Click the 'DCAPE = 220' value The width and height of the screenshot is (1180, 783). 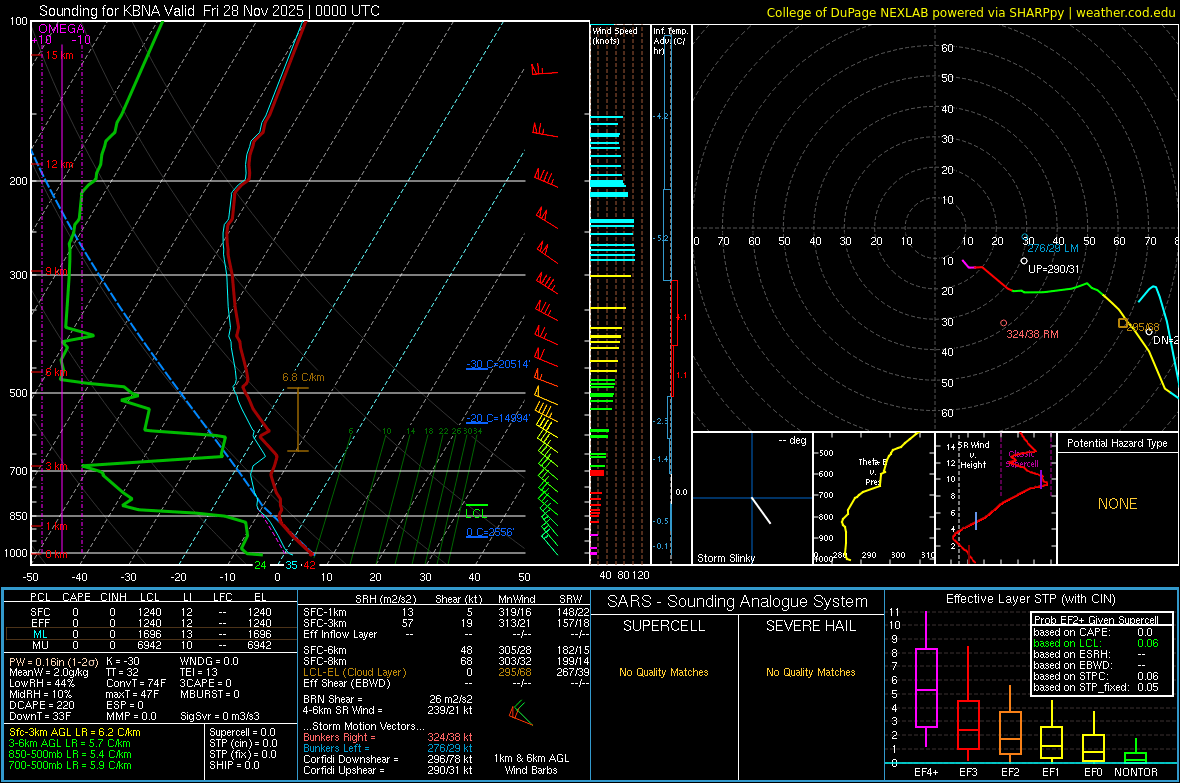point(42,705)
